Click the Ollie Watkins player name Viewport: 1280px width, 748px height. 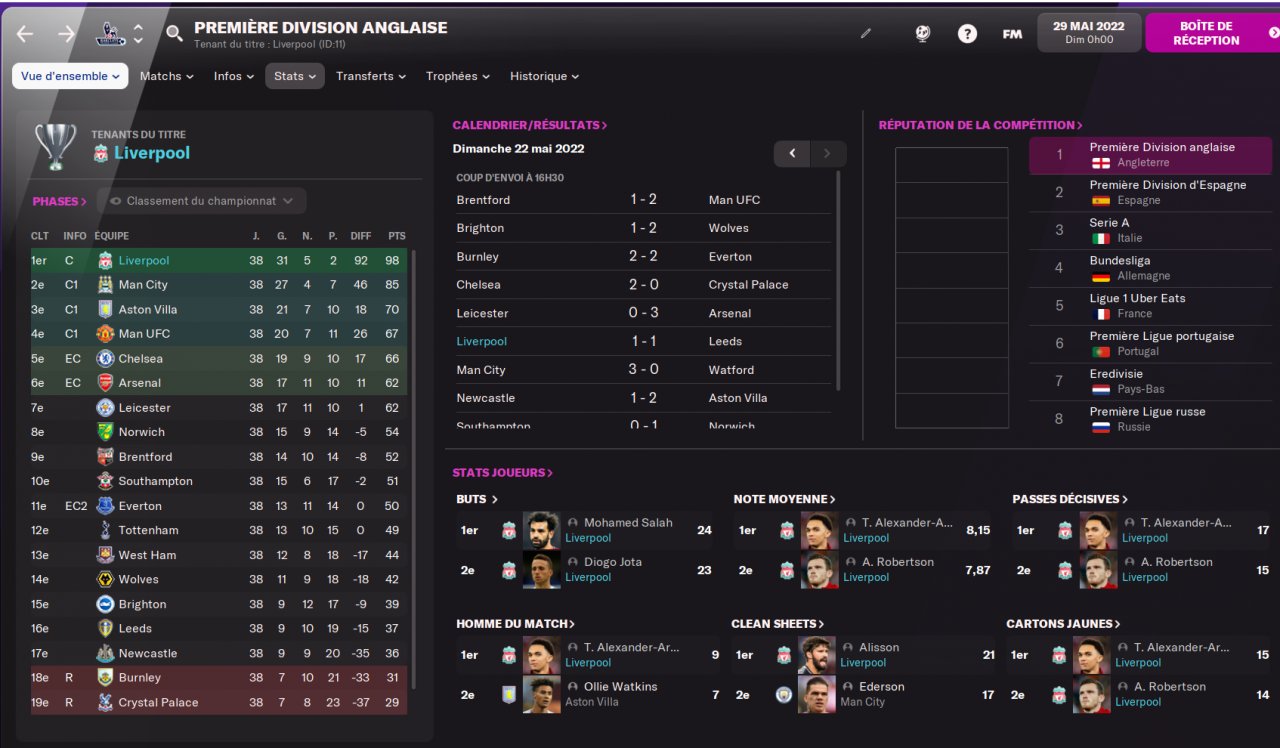coord(620,687)
